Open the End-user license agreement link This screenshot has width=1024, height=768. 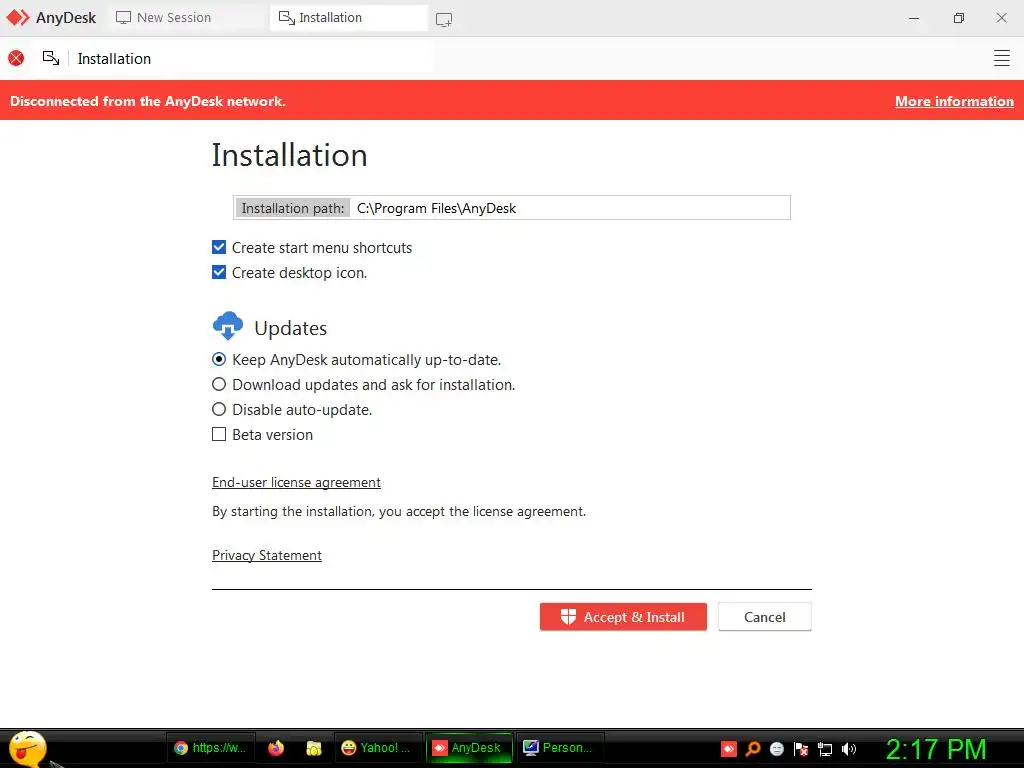(x=296, y=482)
